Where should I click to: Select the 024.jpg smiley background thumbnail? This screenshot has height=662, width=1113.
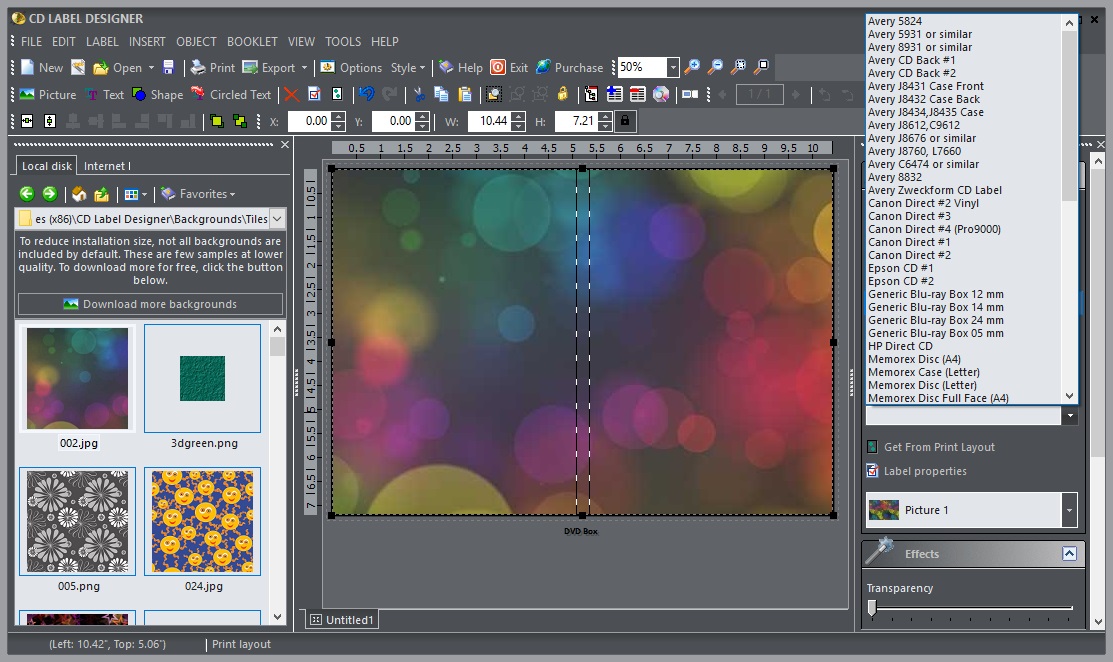201,521
